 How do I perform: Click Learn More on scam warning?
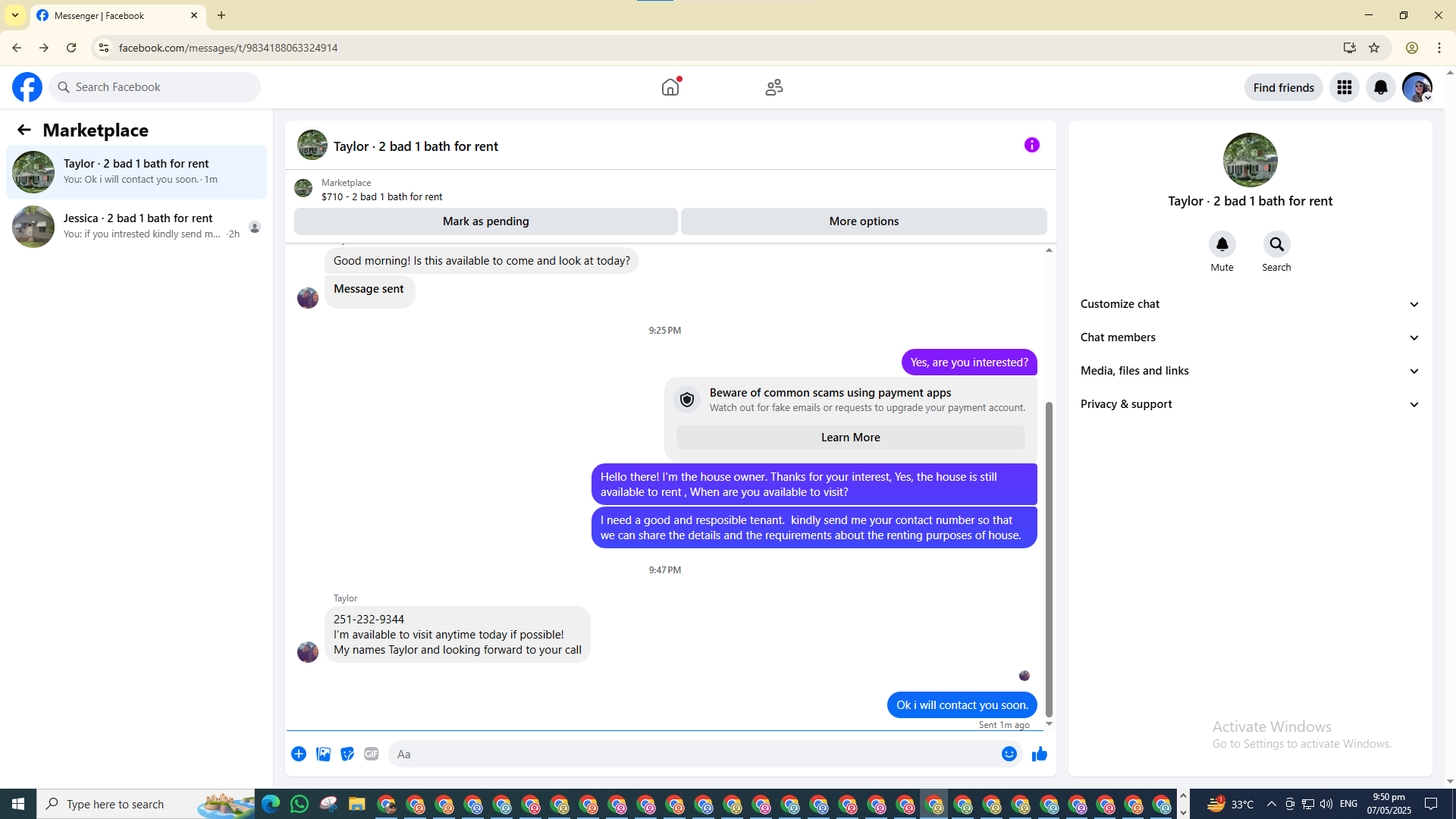pyautogui.click(x=850, y=438)
